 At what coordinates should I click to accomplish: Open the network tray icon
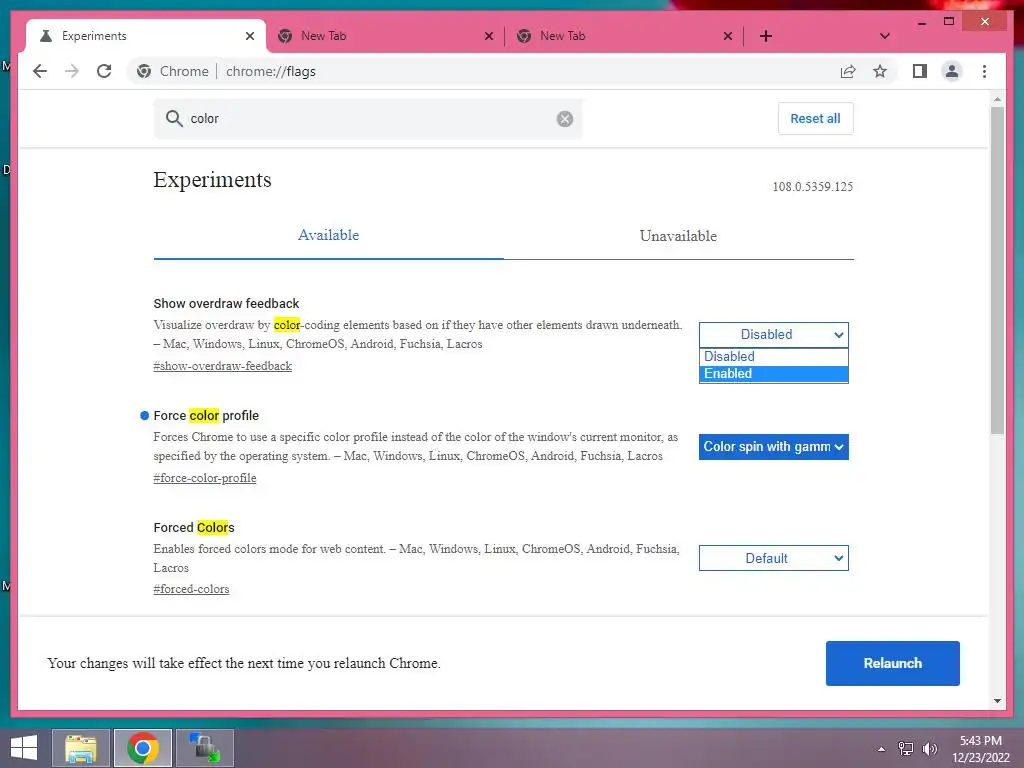pyautogui.click(x=906, y=749)
